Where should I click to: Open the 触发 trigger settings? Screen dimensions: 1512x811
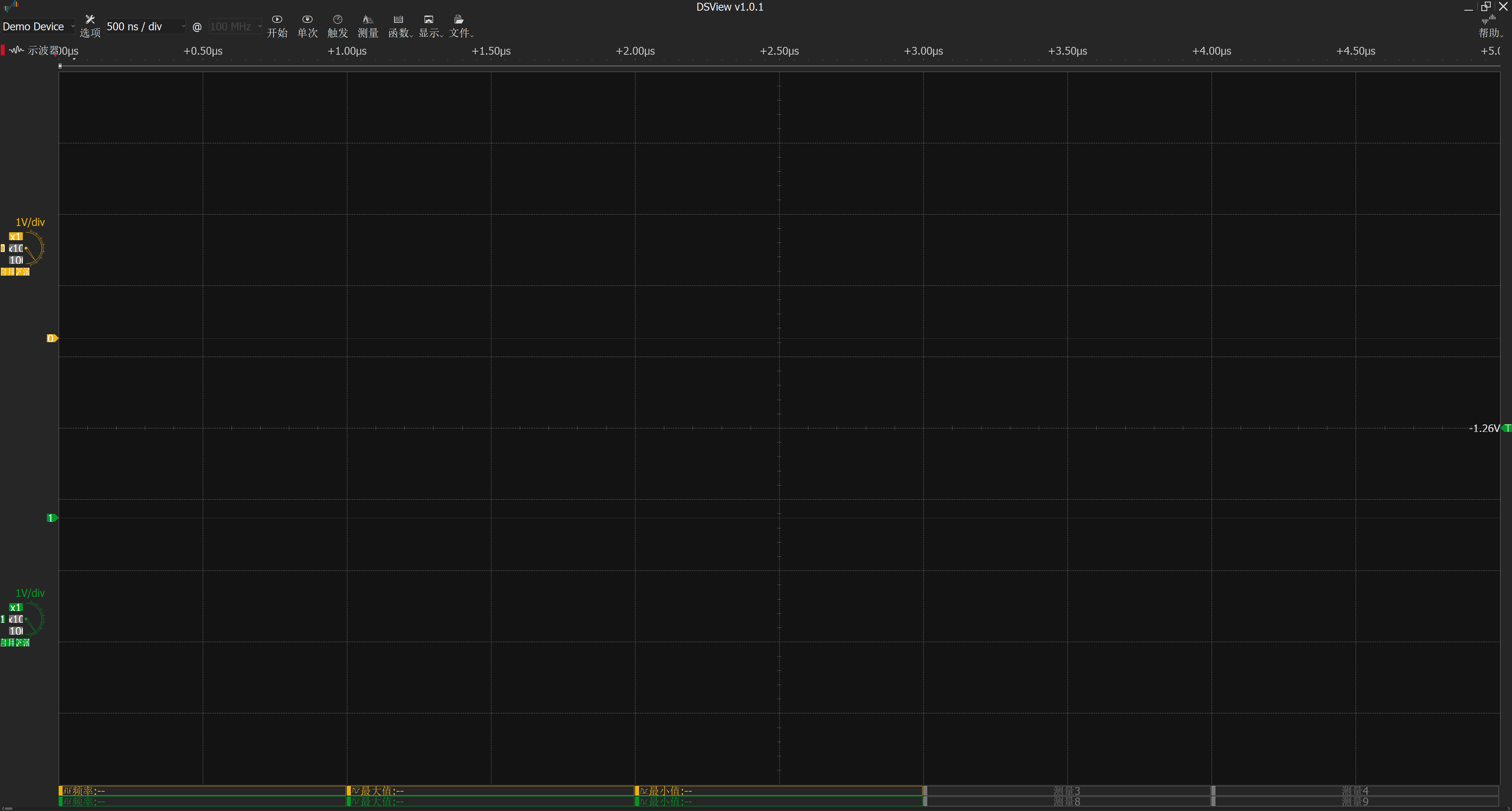point(337,26)
